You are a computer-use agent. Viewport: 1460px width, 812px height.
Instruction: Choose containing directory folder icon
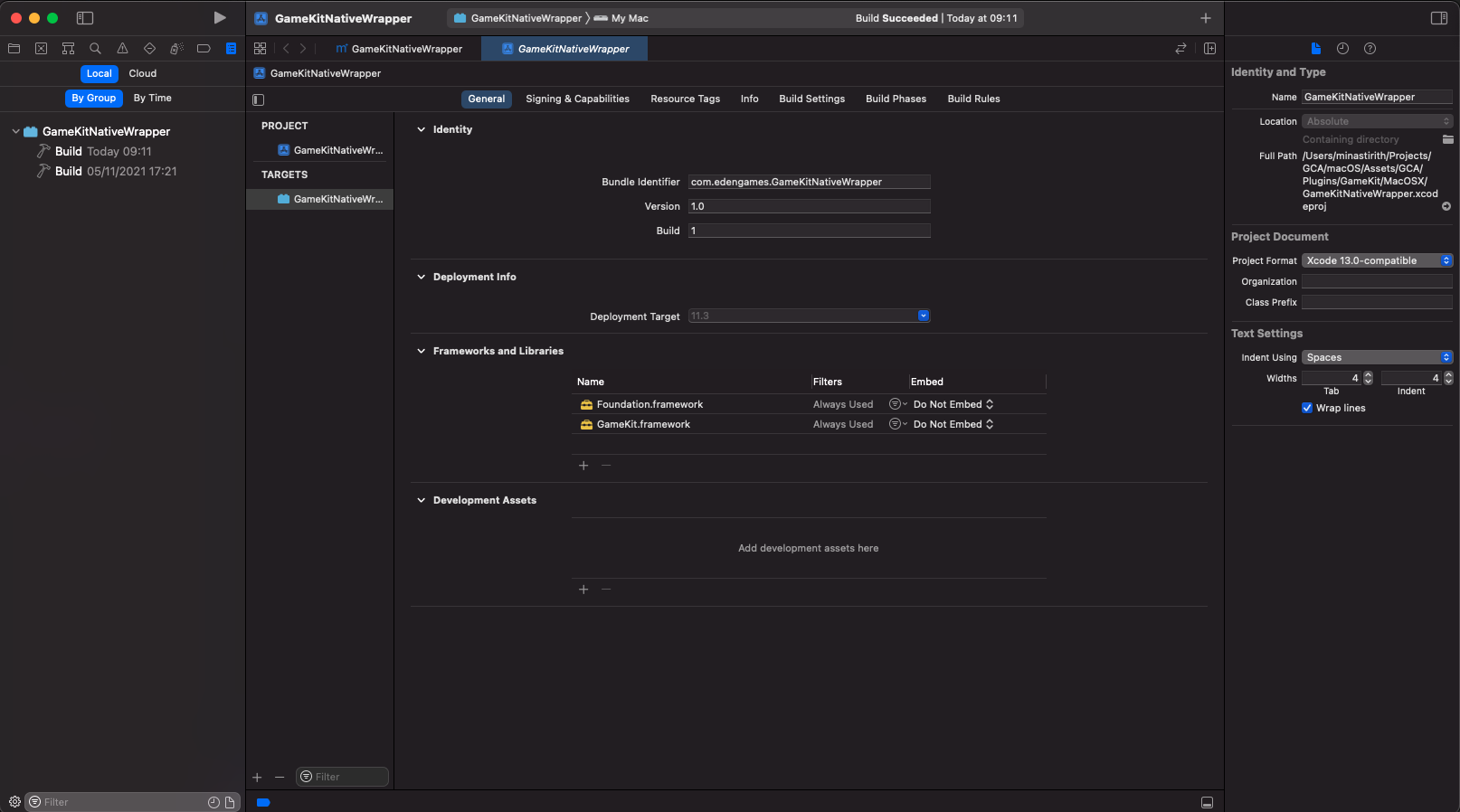pos(1447,139)
